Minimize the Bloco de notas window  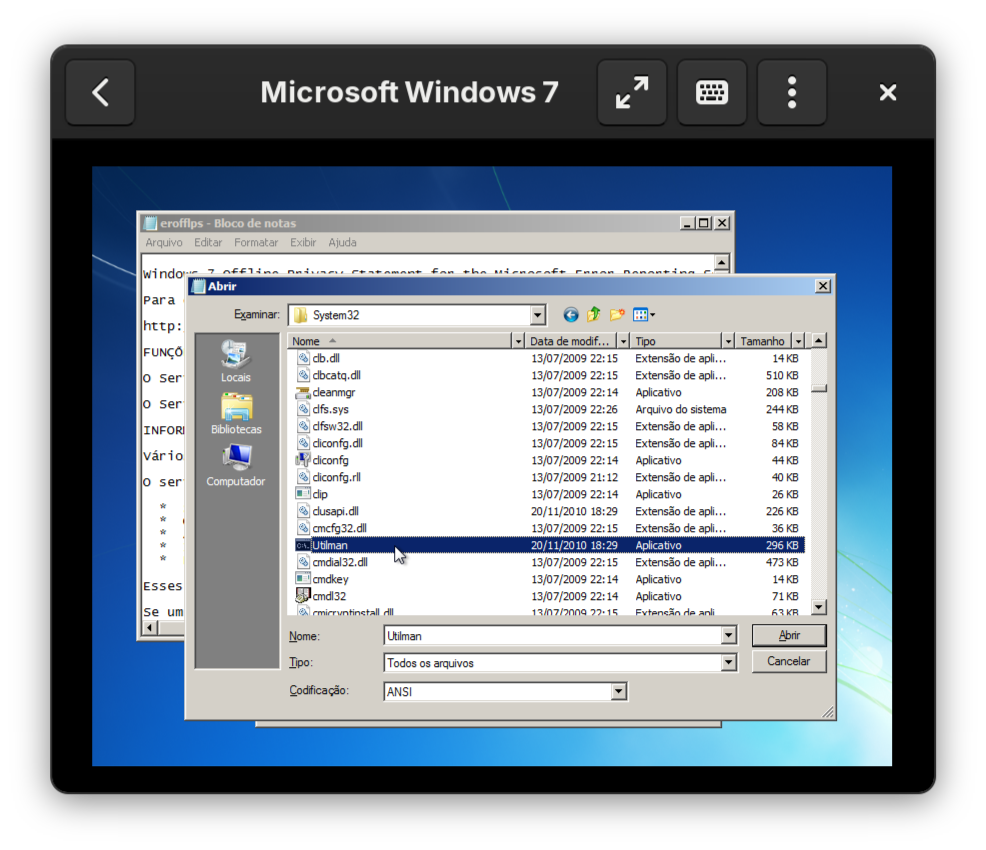pos(687,223)
